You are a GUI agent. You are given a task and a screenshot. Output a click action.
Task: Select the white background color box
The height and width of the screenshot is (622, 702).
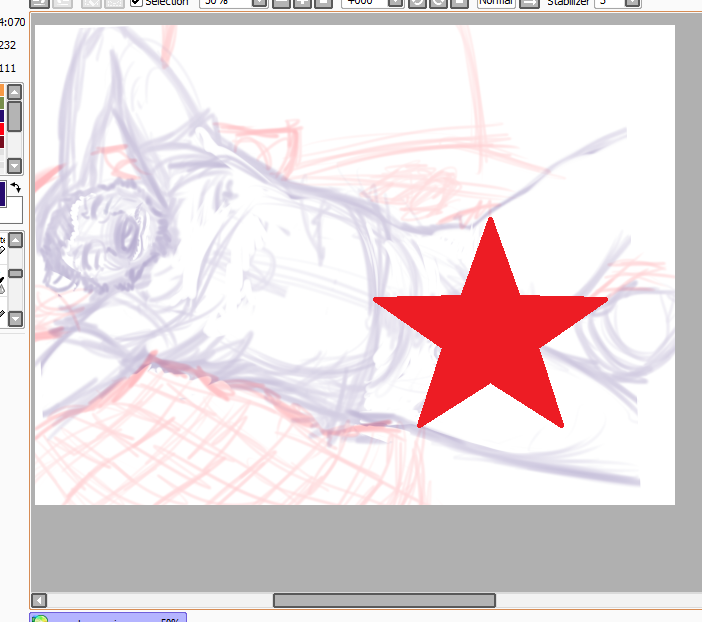click(13, 210)
